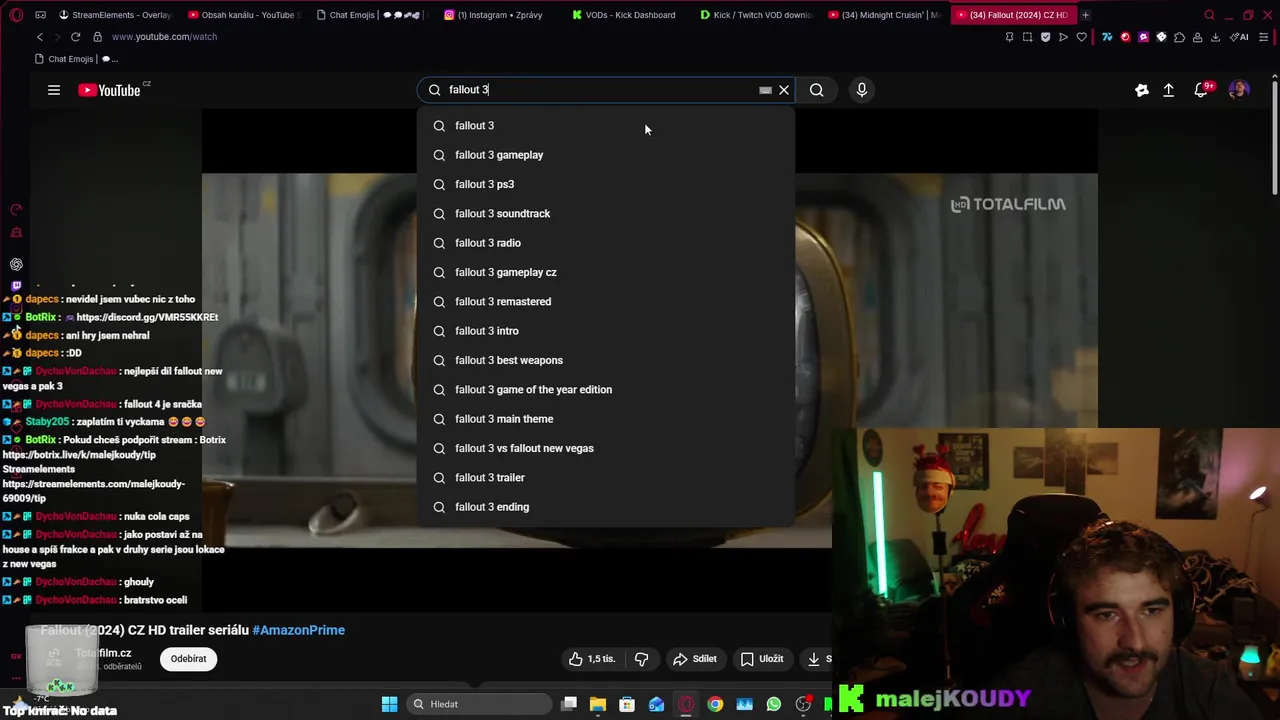
Task: Open the on-screen keyboard icon in search box
Action: 765,90
